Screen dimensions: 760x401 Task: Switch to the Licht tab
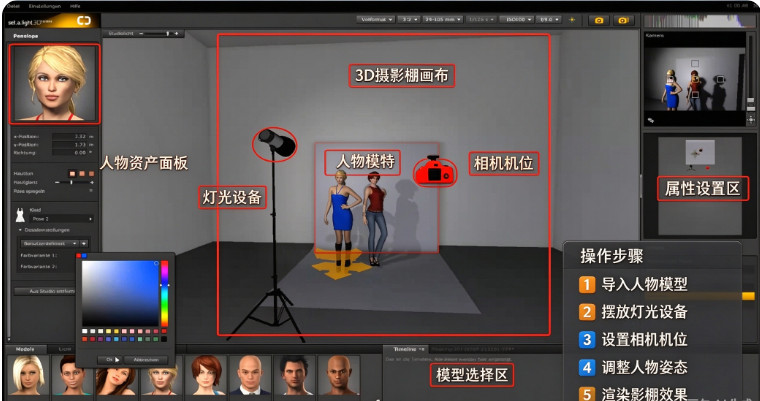63,349
